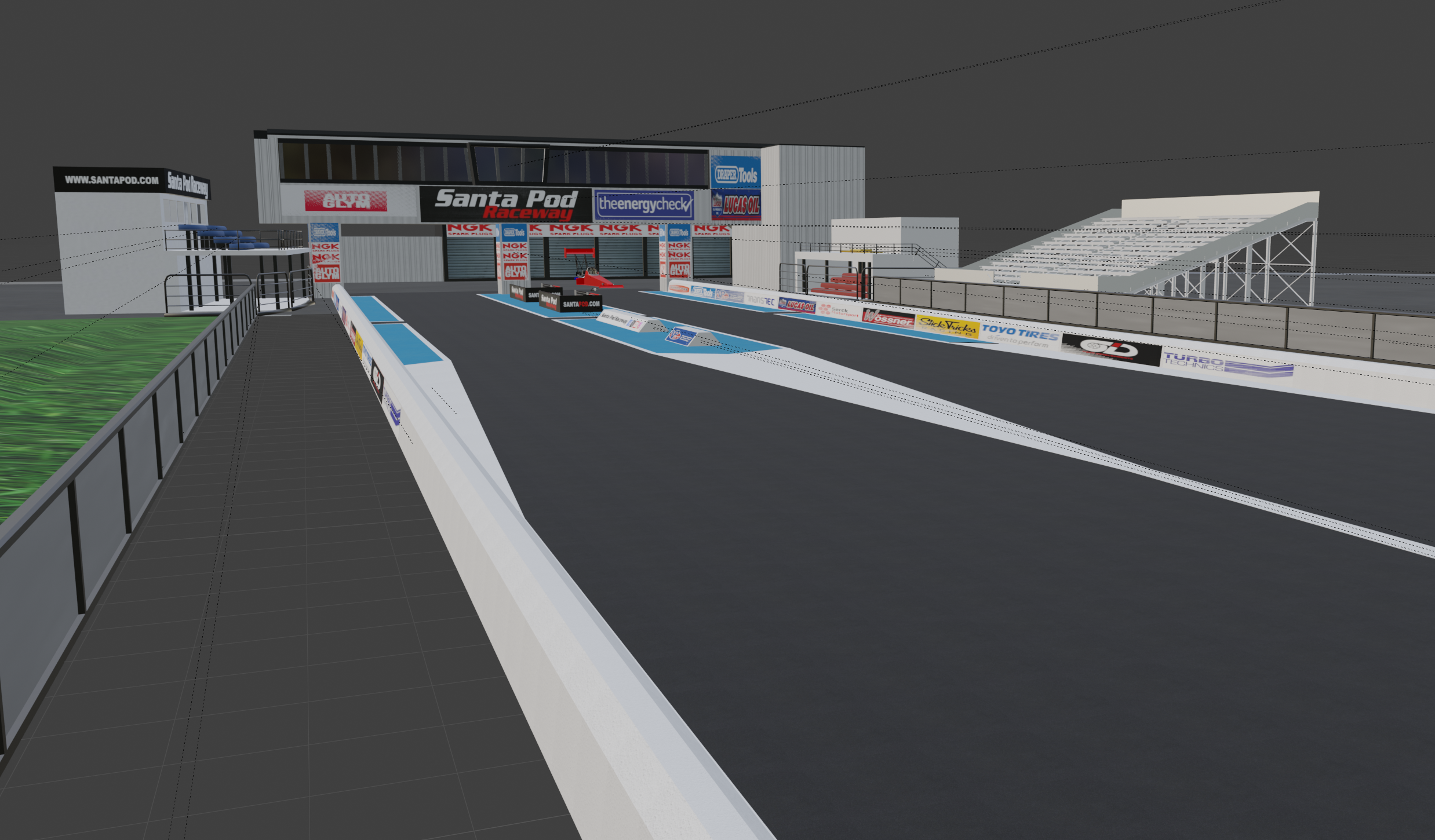Click the black SANTAPOD.COM barrier at the start line
This screenshot has width=1435, height=840.
tap(581, 304)
